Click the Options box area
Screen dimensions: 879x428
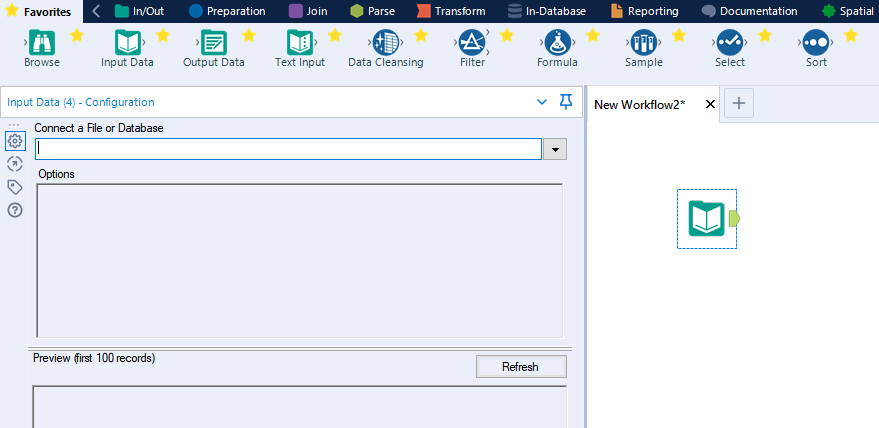300,261
